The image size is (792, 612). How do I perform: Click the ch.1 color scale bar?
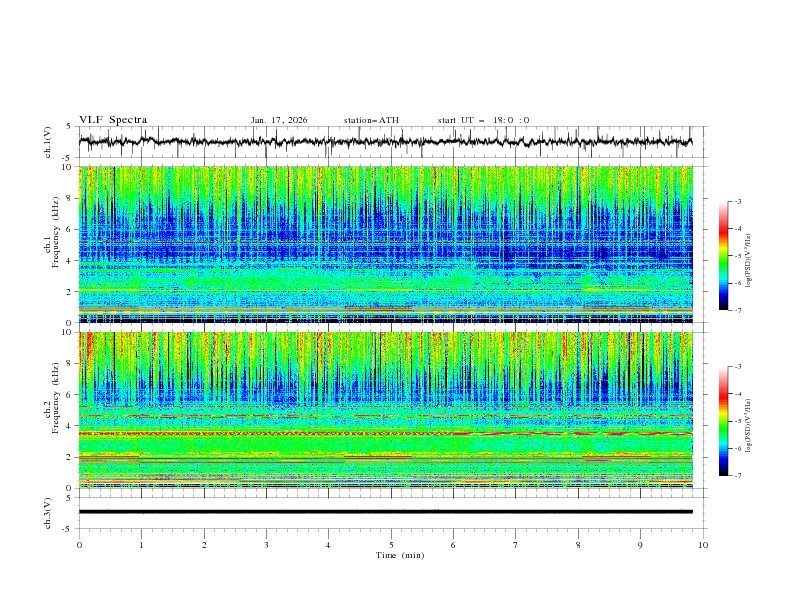(724, 256)
